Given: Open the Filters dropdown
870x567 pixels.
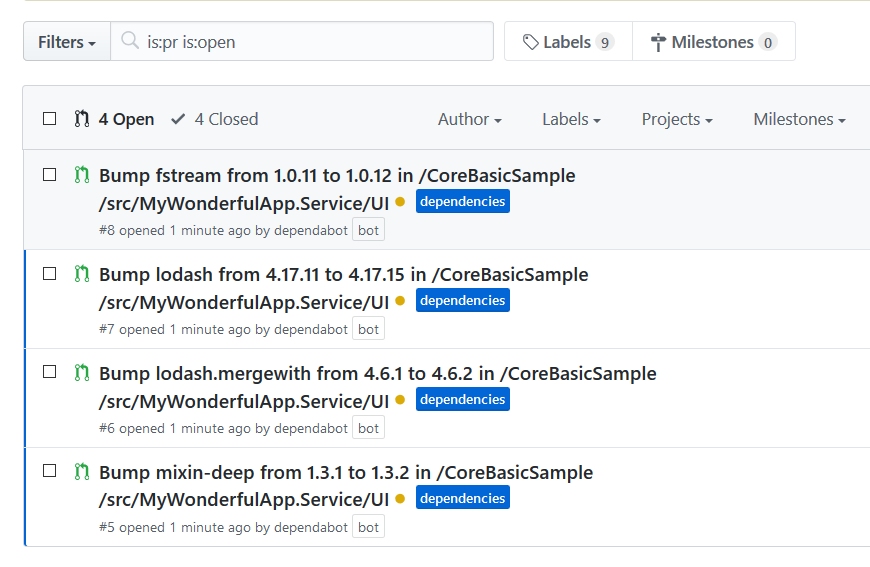Looking at the screenshot, I should point(67,42).
